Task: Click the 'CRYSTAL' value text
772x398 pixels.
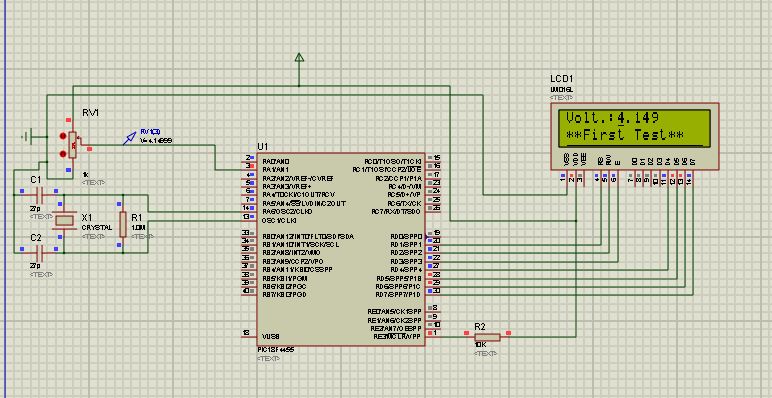Action: pyautogui.click(x=96, y=228)
